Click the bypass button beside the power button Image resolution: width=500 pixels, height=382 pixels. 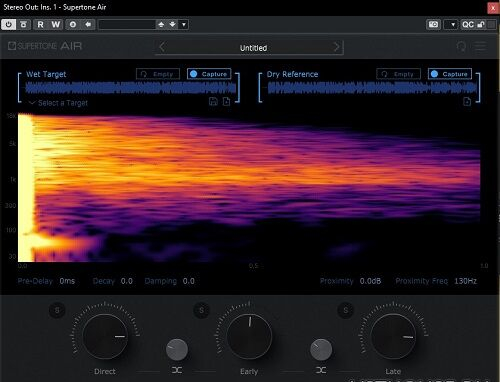(x=23, y=25)
